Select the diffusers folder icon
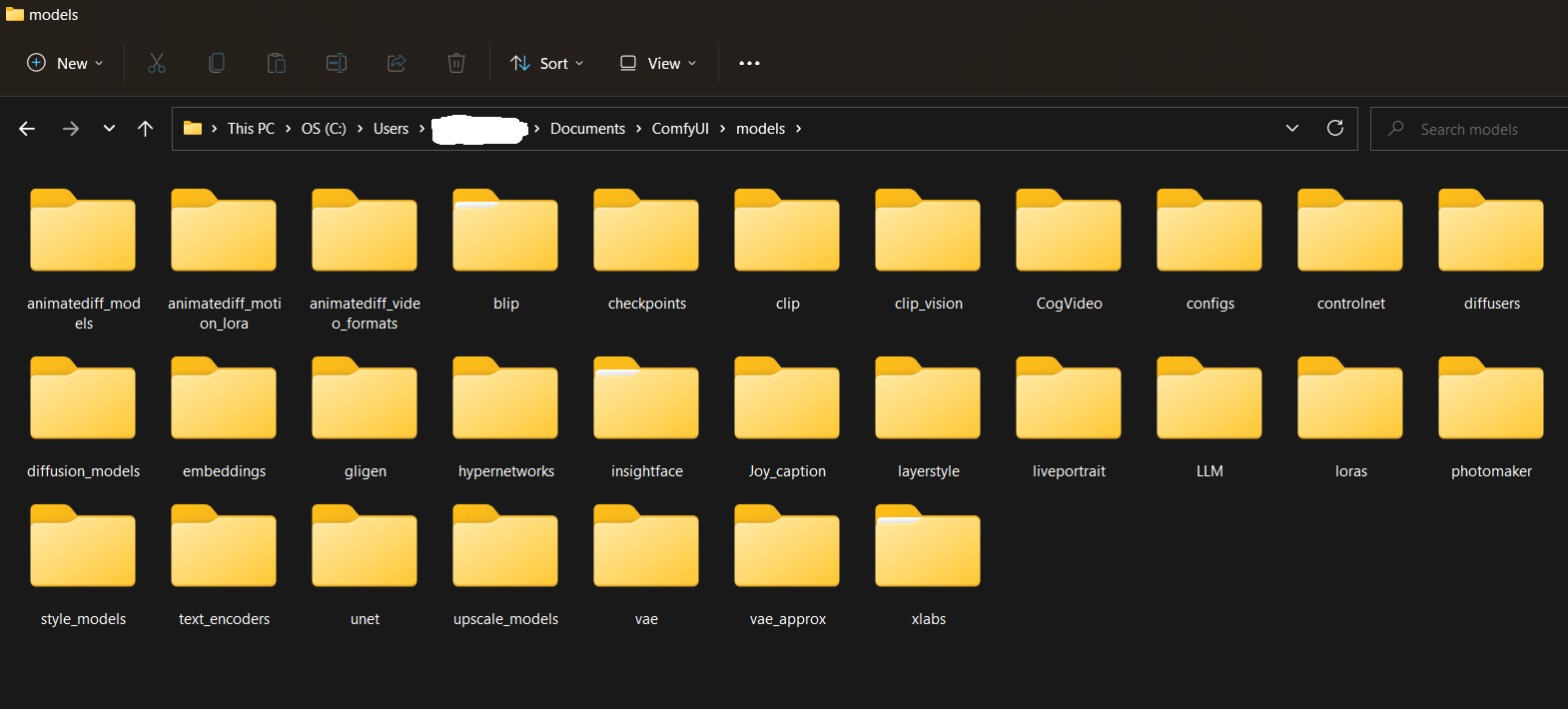The image size is (1568, 709). coord(1491,230)
